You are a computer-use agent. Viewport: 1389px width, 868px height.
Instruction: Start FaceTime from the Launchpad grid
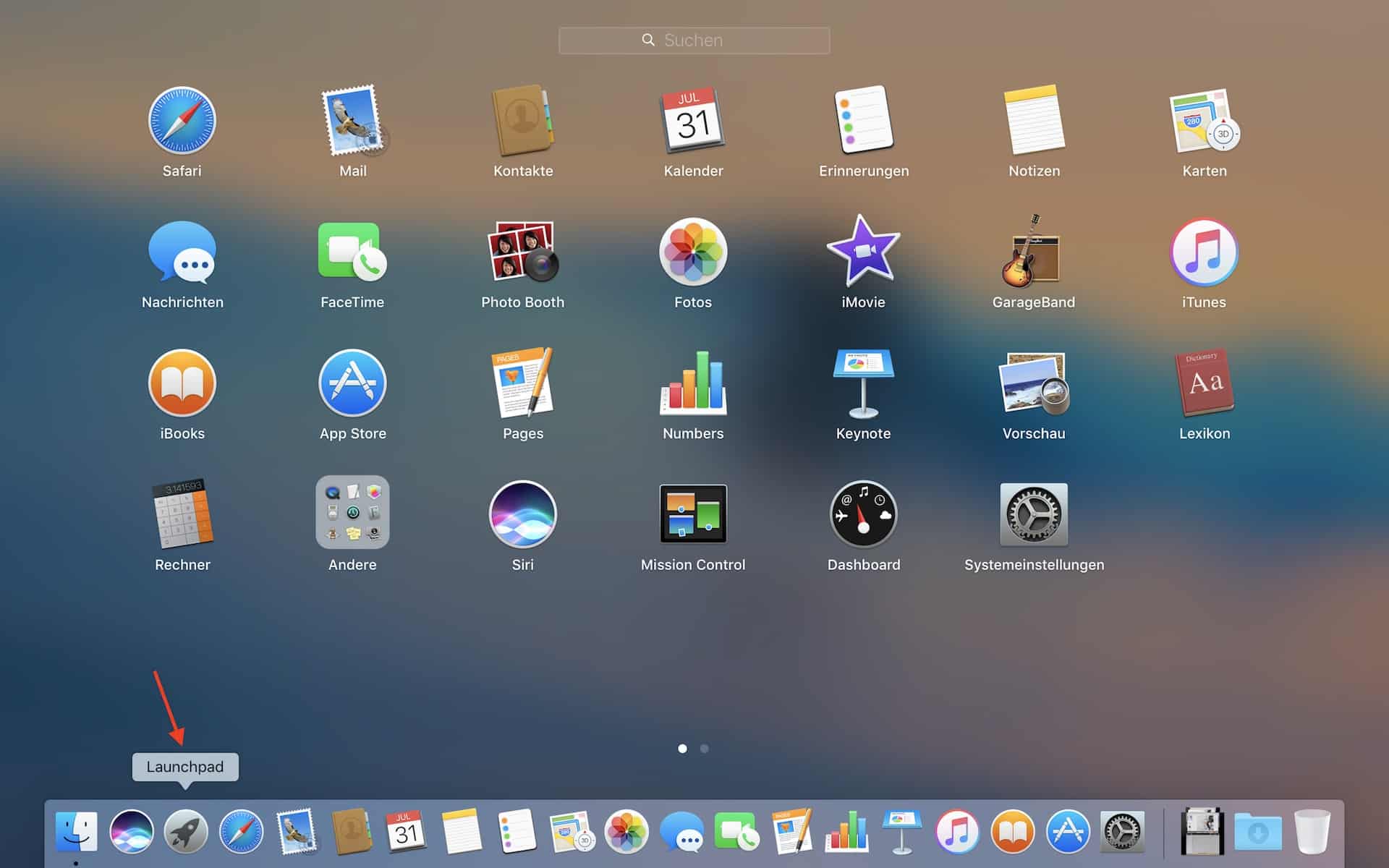352,252
